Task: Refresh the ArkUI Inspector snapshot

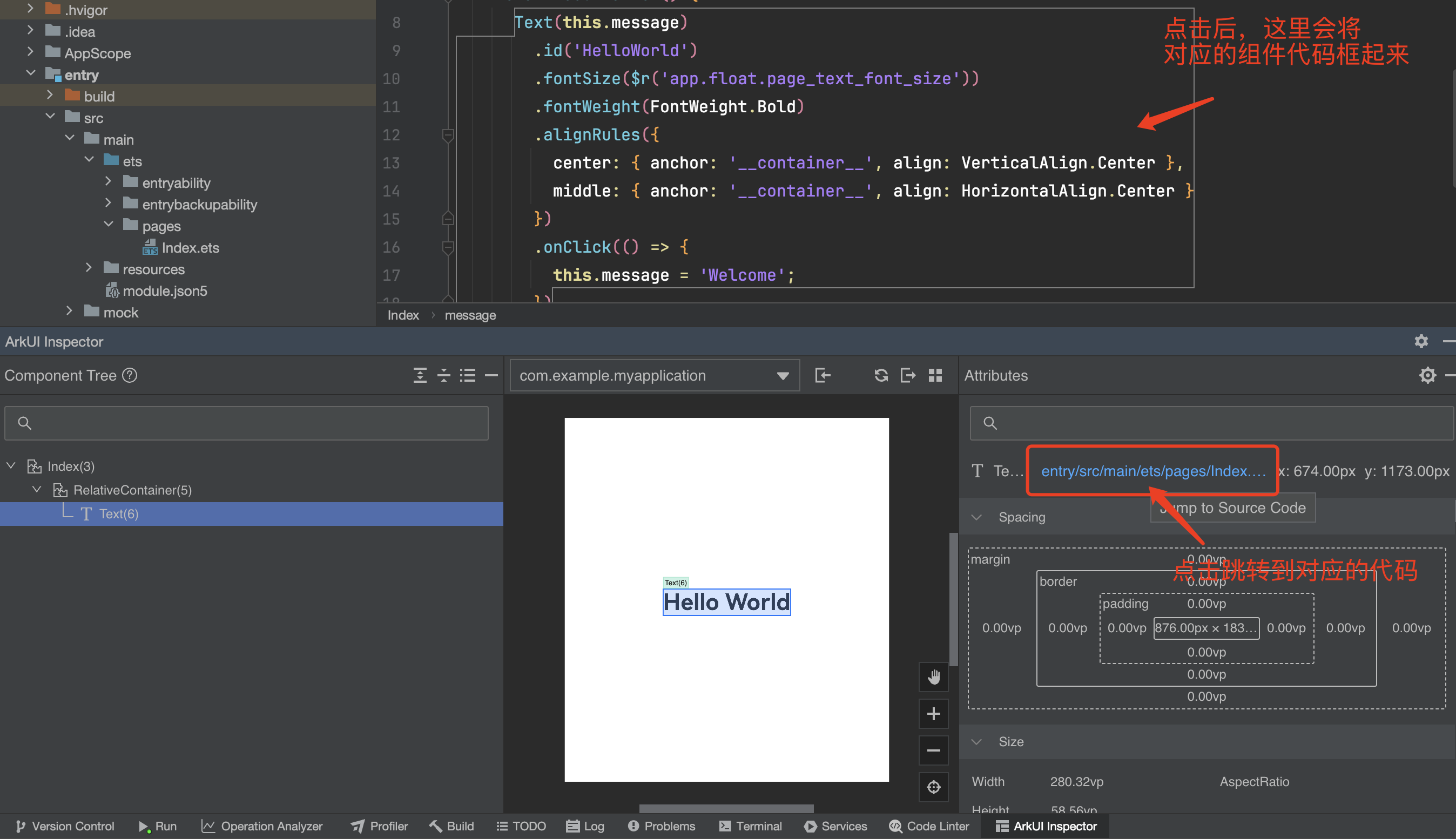Action: tap(881, 376)
